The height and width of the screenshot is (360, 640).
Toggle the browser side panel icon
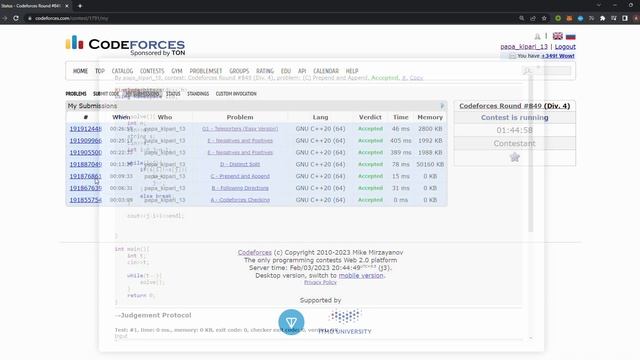[625, 18]
